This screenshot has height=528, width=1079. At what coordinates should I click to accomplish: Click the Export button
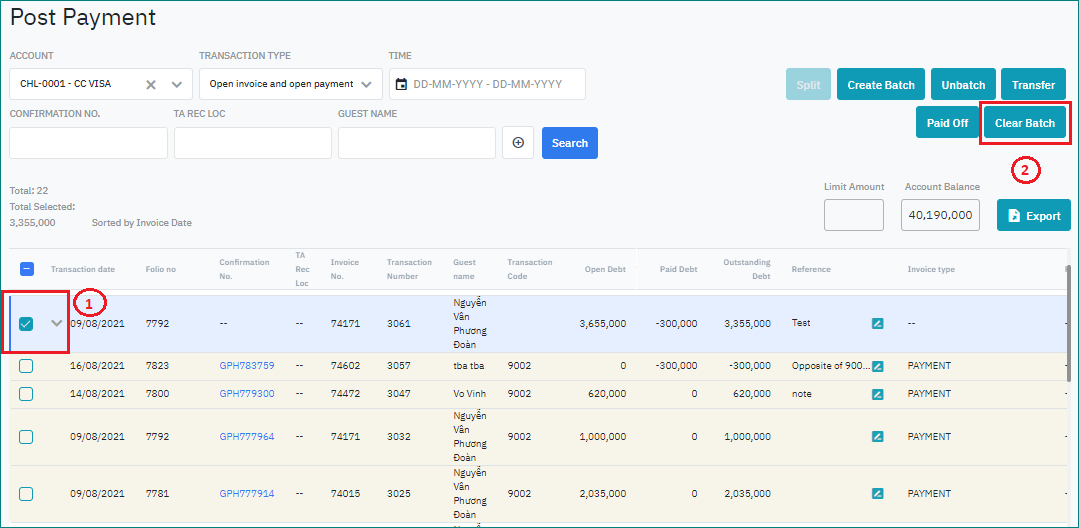tap(1033, 216)
